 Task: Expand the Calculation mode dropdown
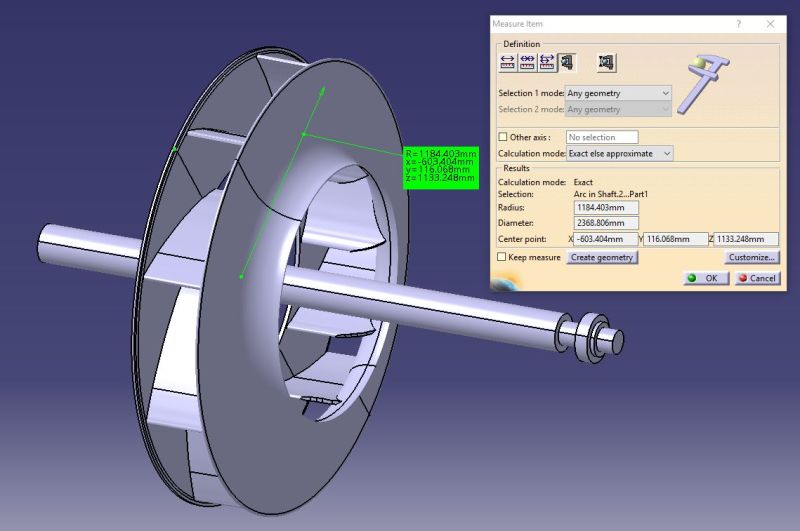point(619,153)
